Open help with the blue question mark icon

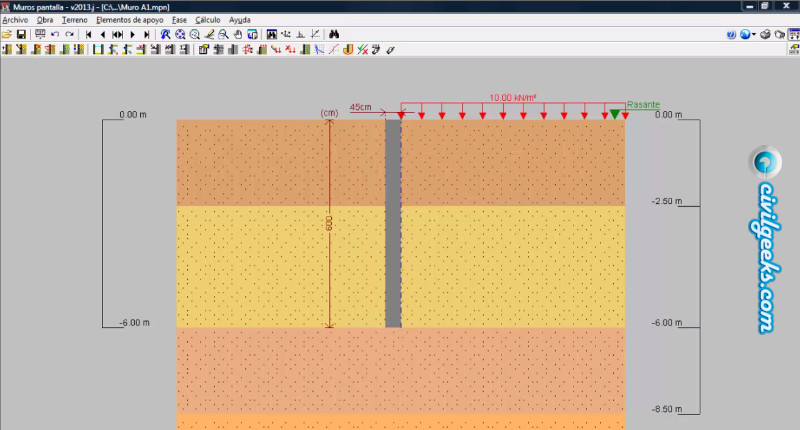(731, 35)
